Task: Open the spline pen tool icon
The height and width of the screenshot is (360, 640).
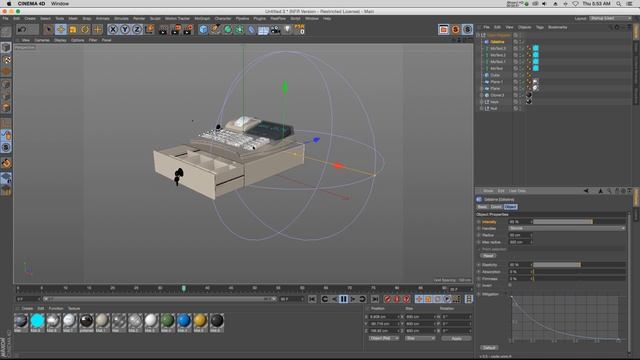Action: pyautogui.click(x=215, y=29)
